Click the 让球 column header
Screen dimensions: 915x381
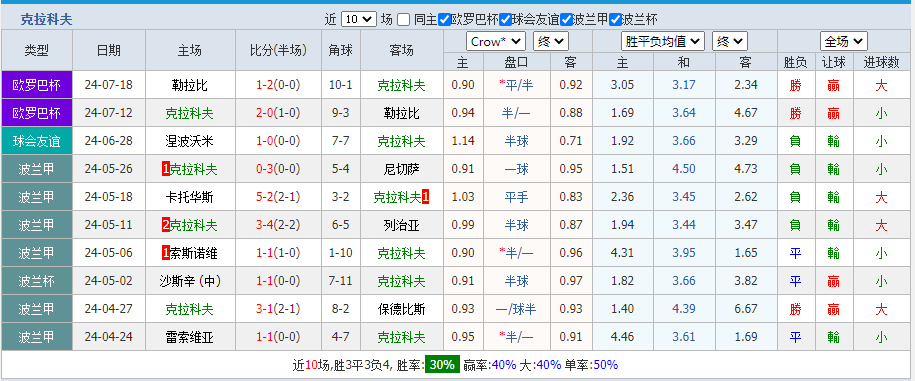pyautogui.click(x=833, y=62)
